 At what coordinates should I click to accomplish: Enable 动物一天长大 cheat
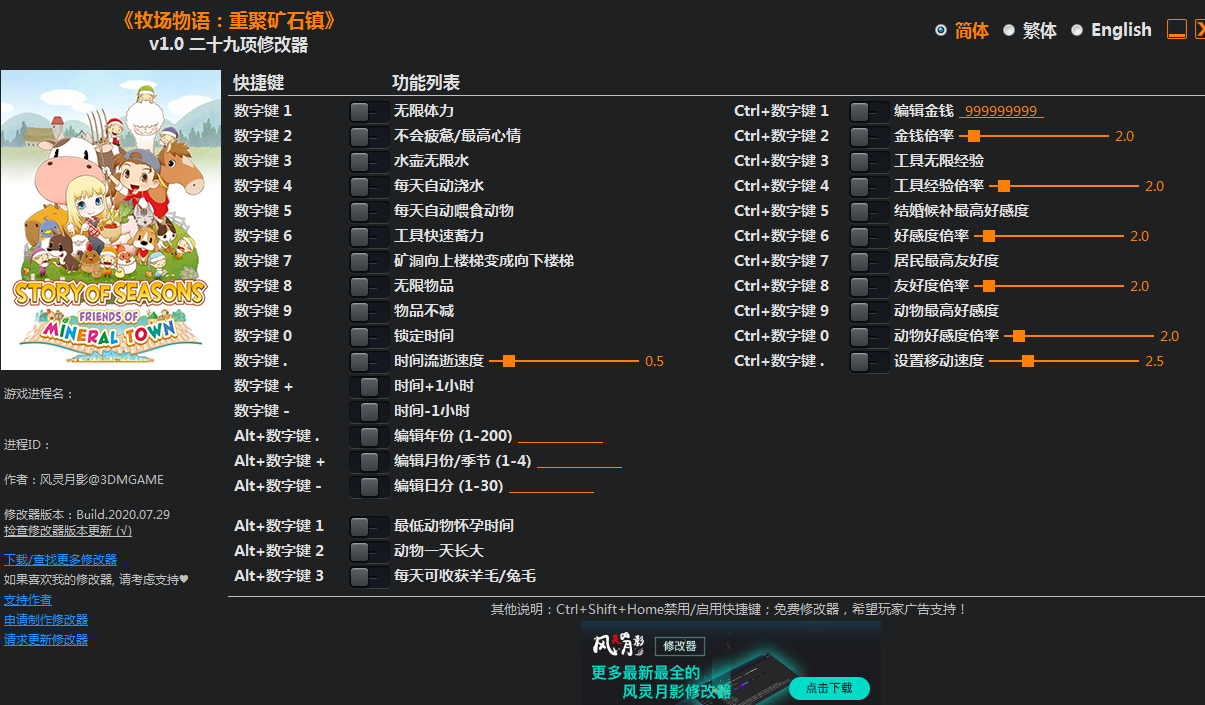369,551
